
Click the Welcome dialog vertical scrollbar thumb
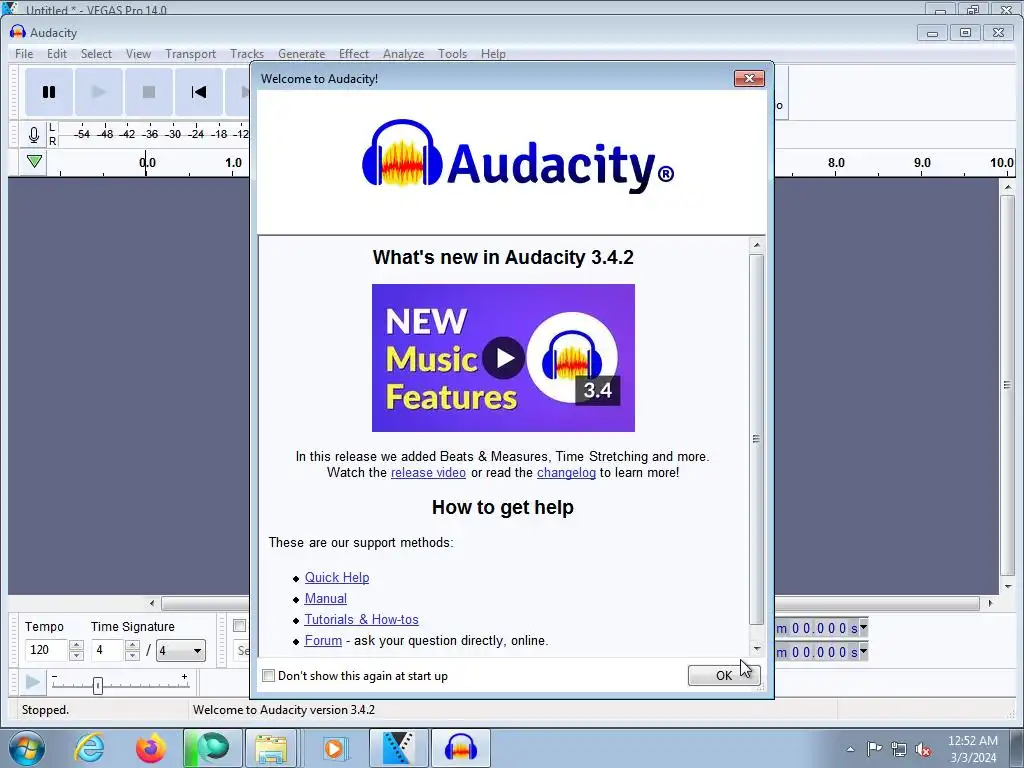[756, 440]
